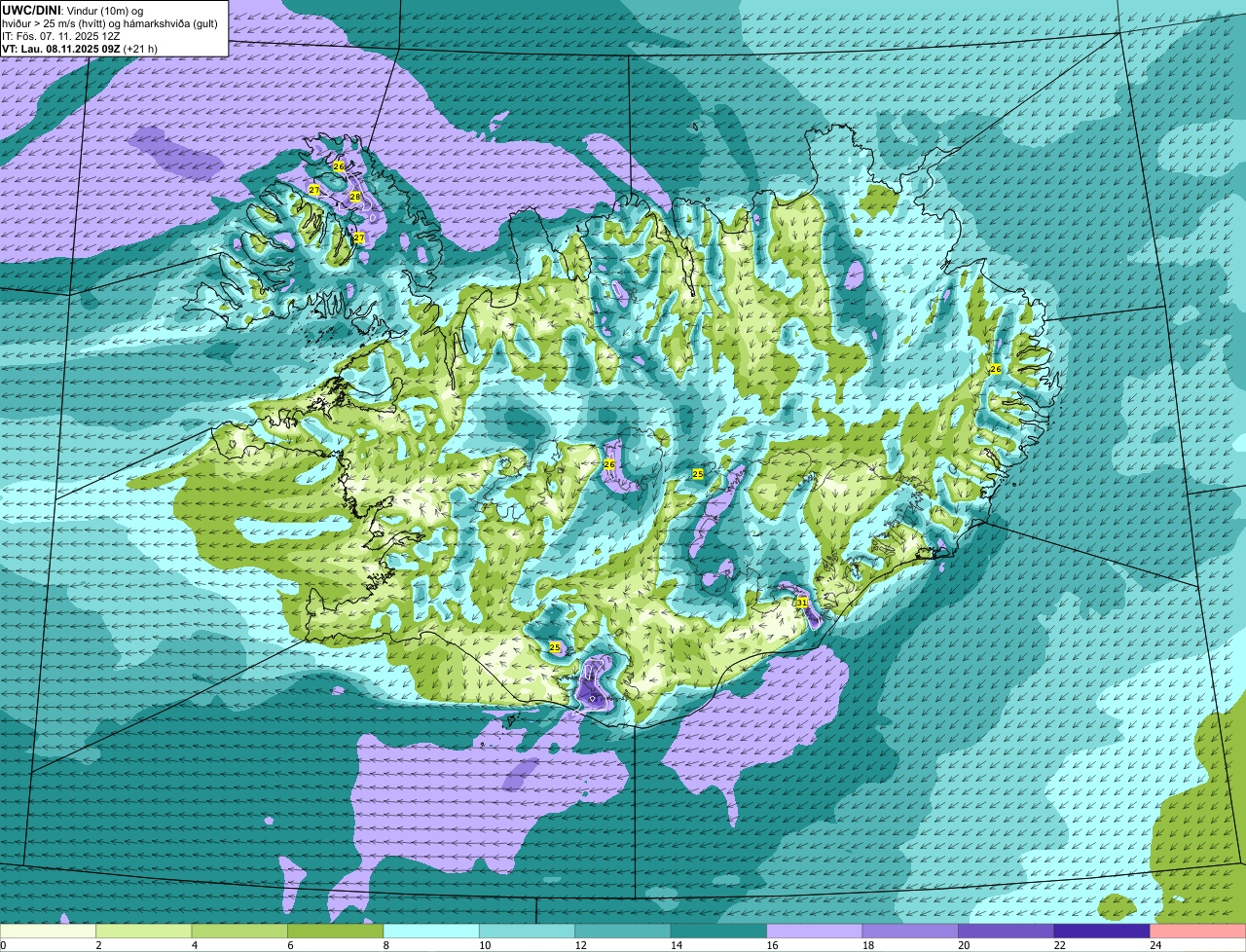Image resolution: width=1246 pixels, height=952 pixels.
Task: Click the yellow "31" max gust label
Action: (802, 603)
